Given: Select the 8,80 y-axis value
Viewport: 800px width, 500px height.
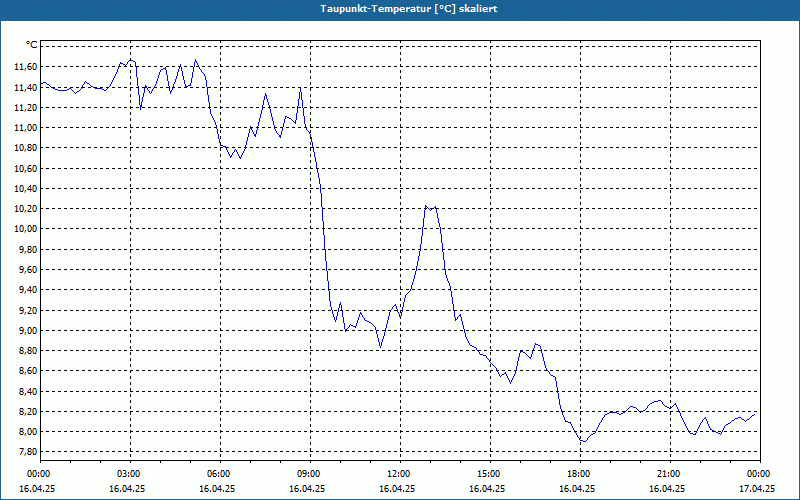Looking at the screenshot, I should point(29,351).
